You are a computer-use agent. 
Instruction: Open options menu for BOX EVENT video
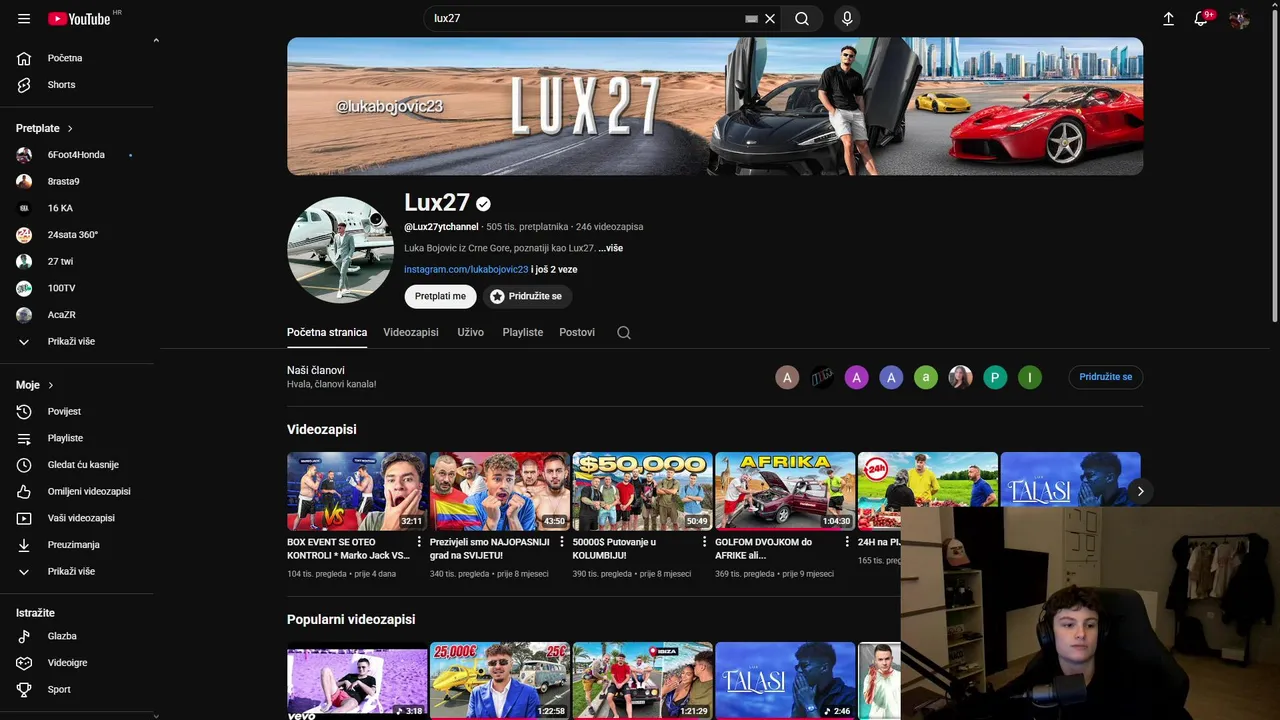419,542
